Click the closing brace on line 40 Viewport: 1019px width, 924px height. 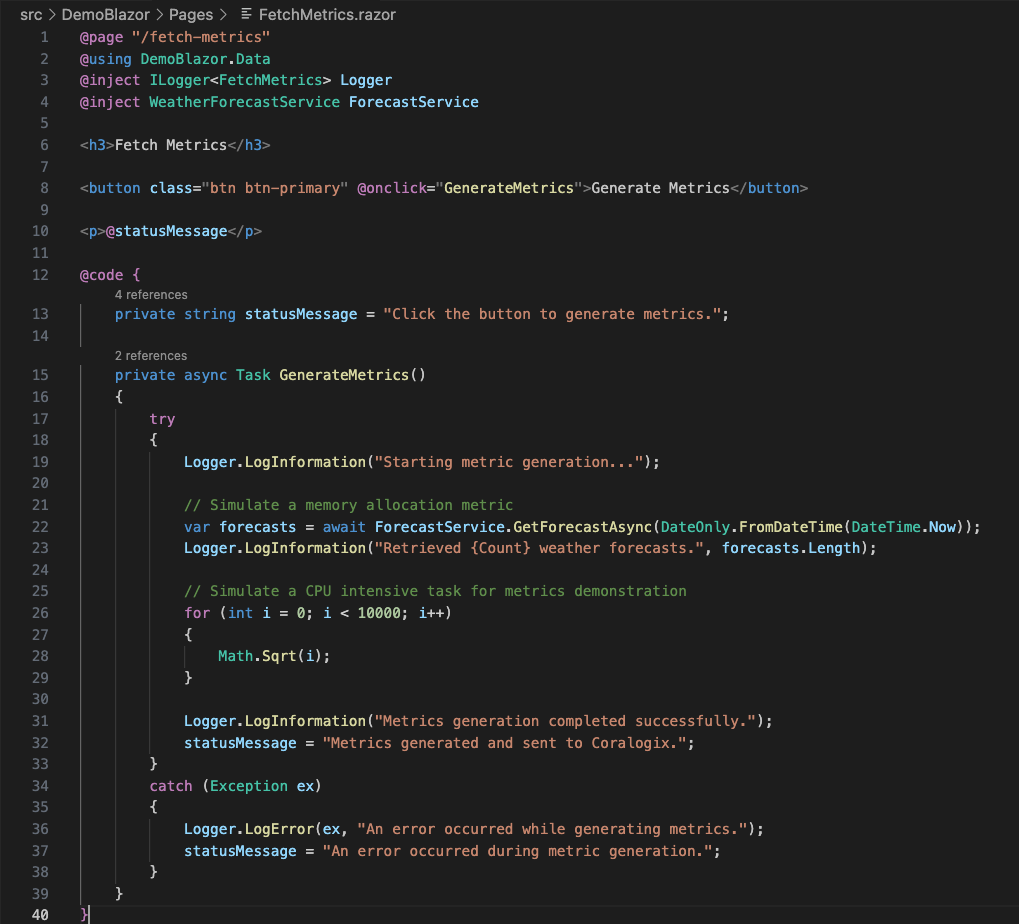click(84, 914)
